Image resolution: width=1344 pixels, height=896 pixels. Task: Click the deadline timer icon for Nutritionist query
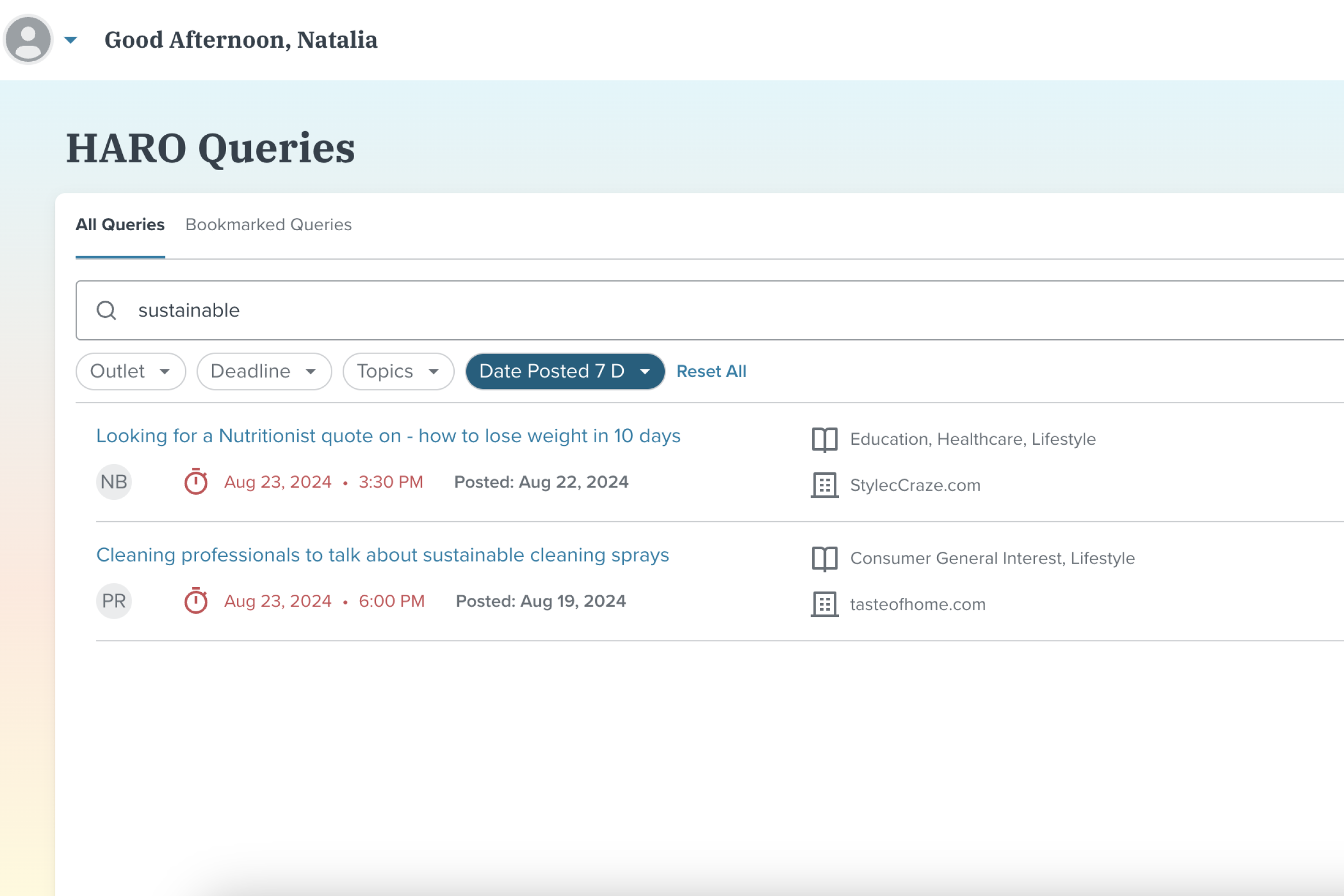point(196,482)
